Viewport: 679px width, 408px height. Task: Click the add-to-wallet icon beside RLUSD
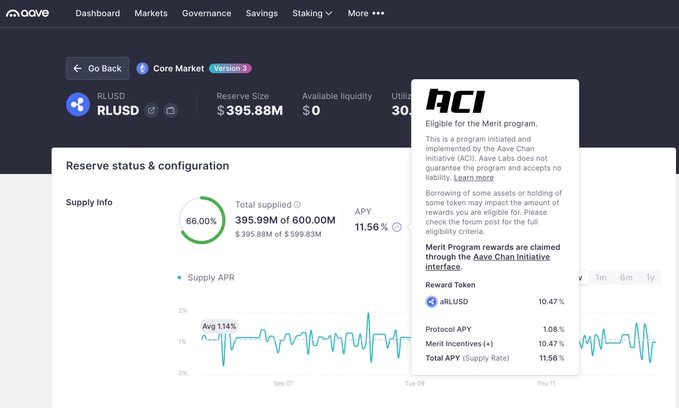171,110
